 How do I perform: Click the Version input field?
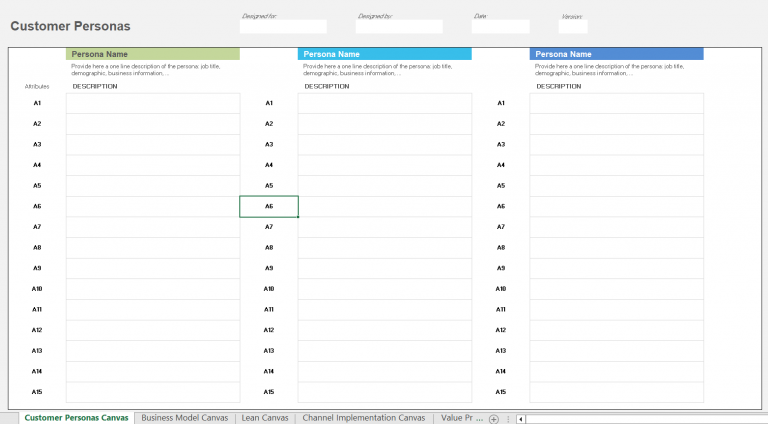(573, 27)
